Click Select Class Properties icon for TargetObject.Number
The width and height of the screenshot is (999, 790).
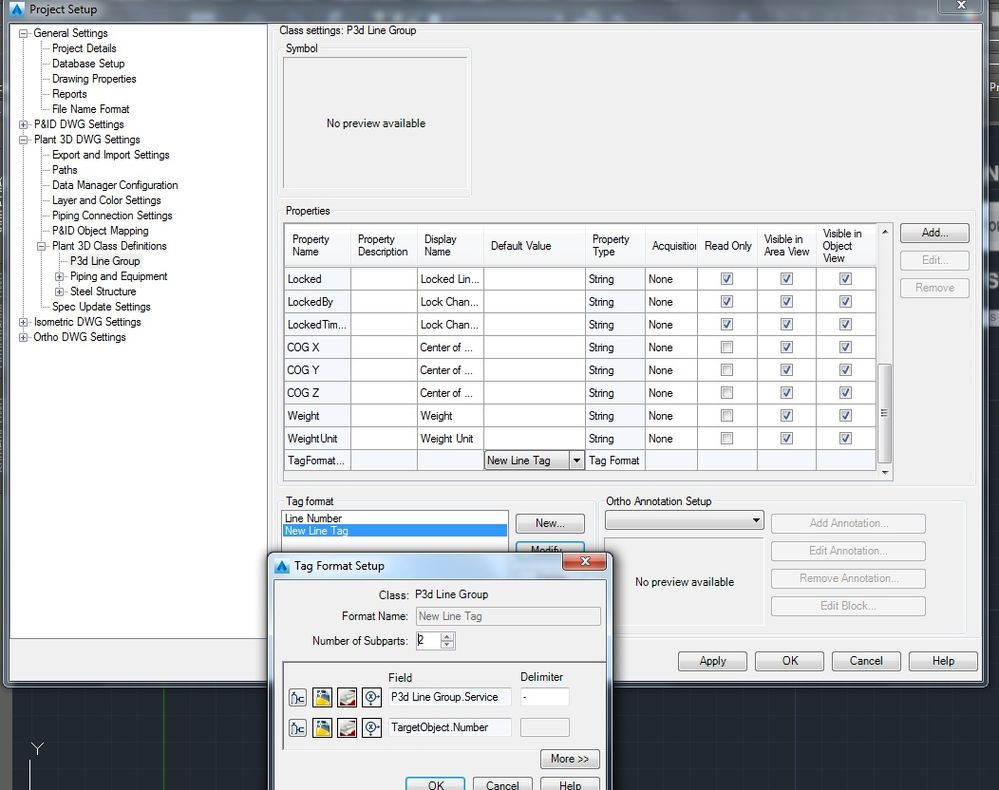coord(298,728)
